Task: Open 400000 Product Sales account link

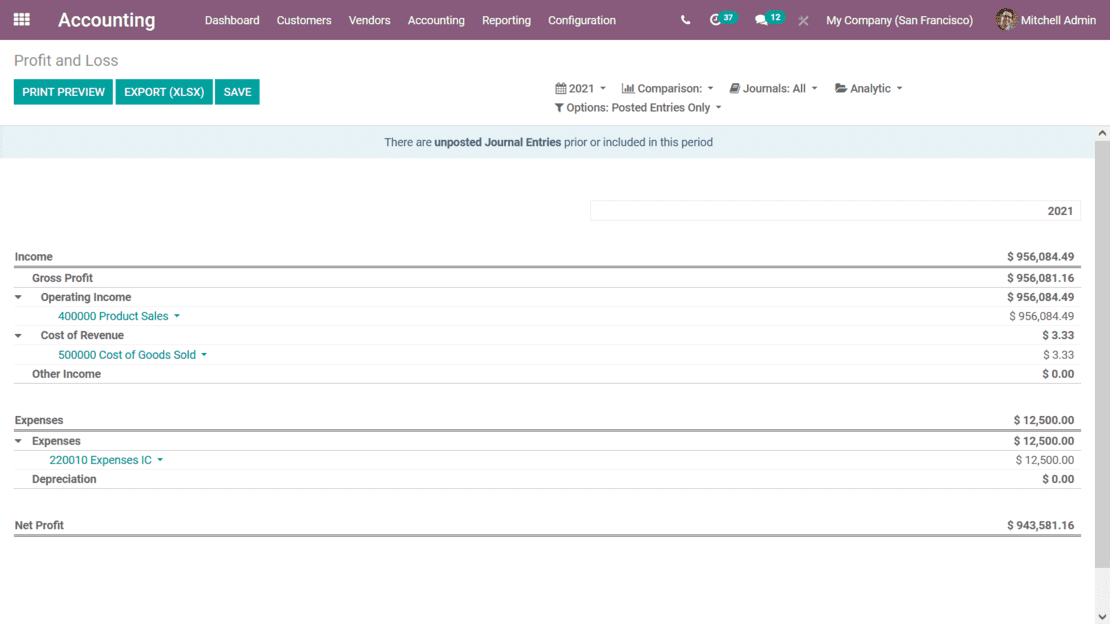Action: click(x=113, y=316)
